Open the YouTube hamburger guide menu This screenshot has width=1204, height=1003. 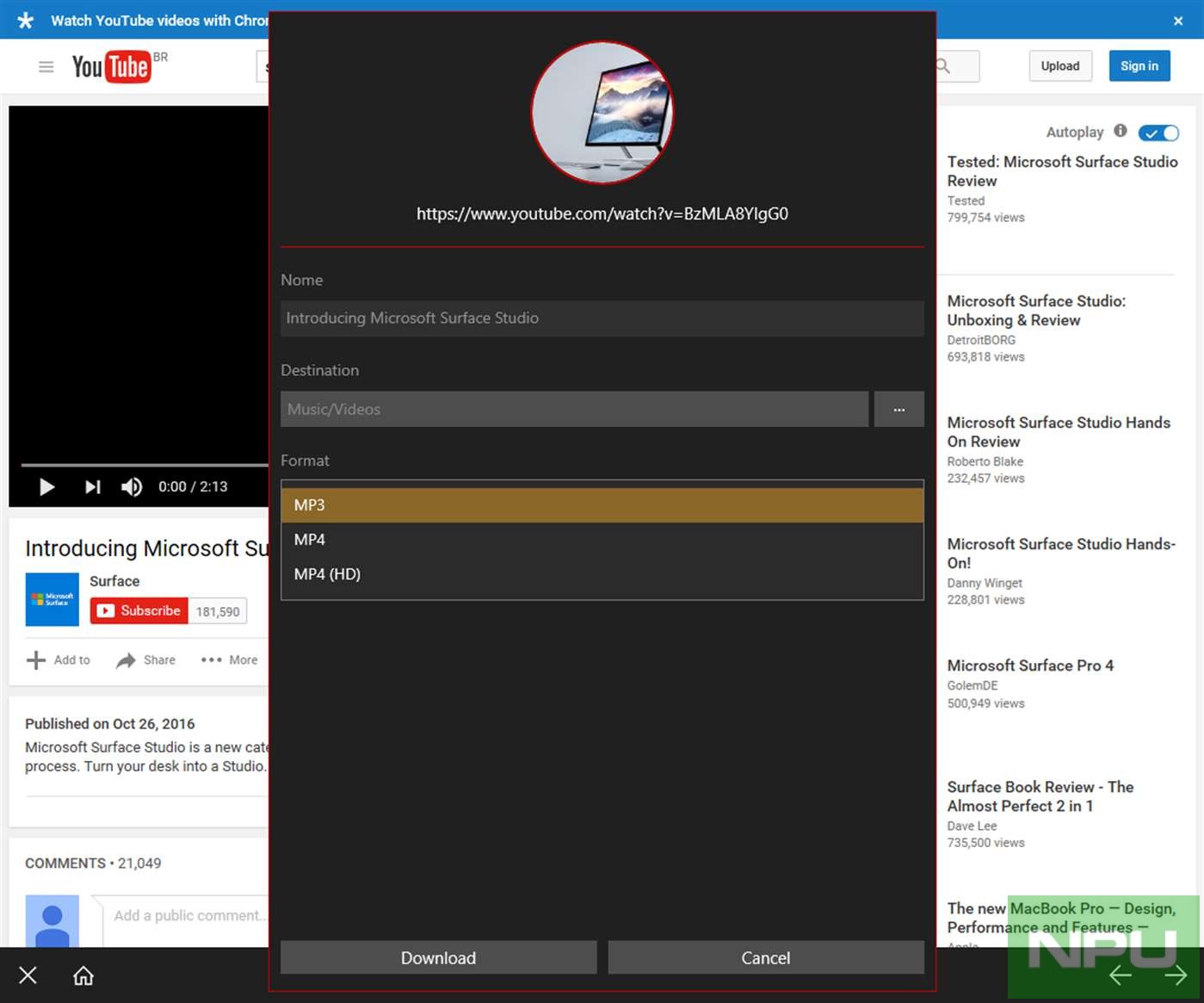pyautogui.click(x=46, y=66)
